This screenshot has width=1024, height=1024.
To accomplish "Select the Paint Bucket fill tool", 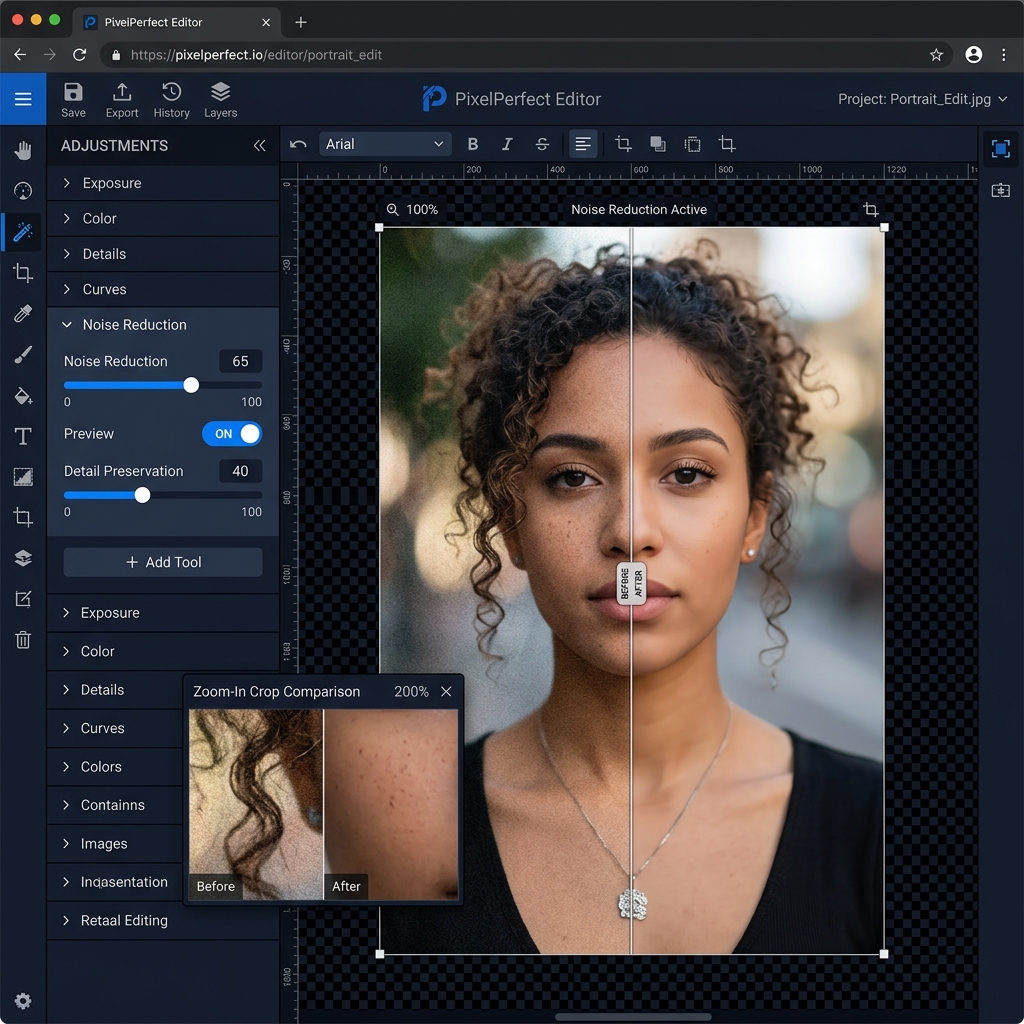I will 23,395.
